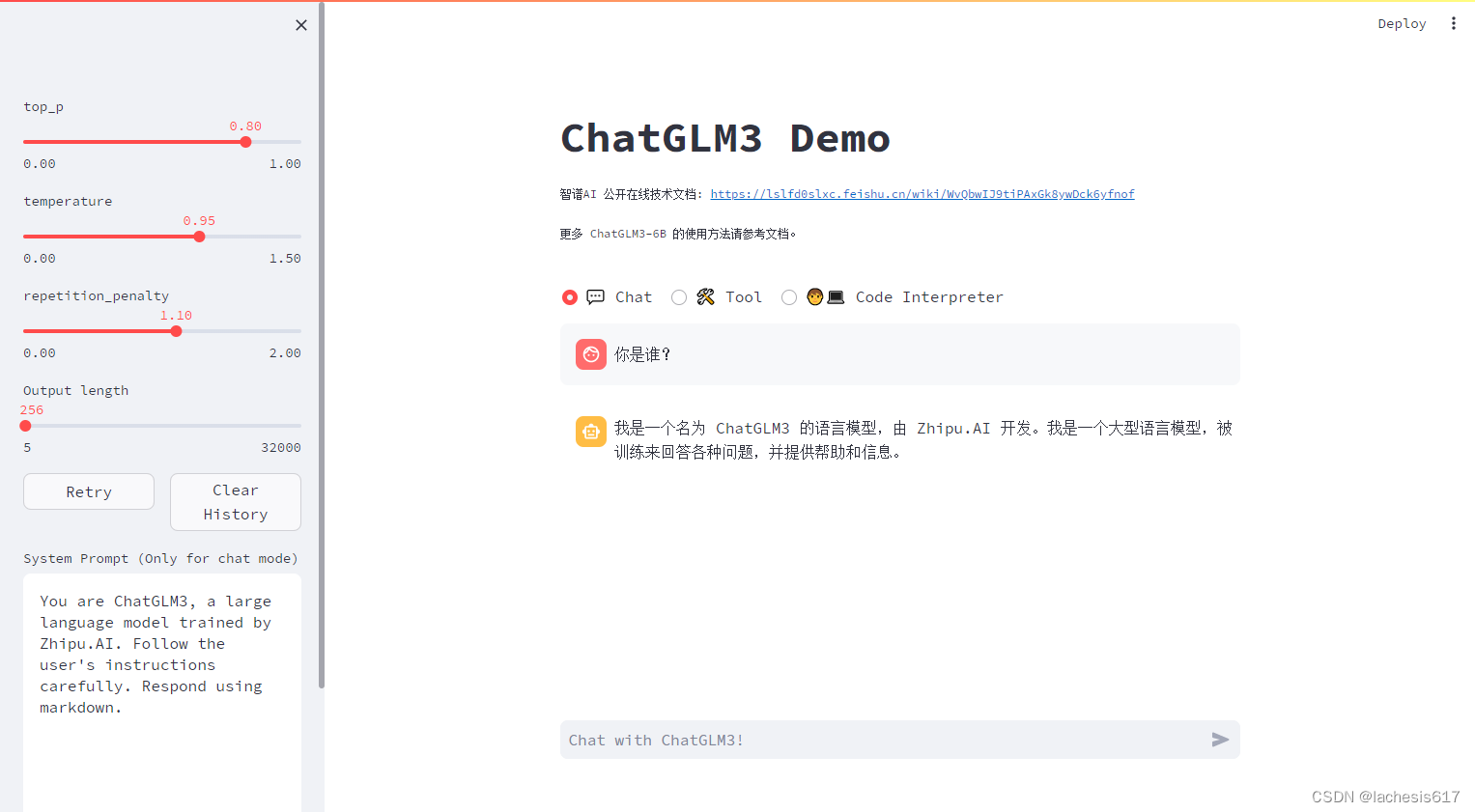Click the temperature maximum 1.50
This screenshot has width=1475, height=812.
(x=285, y=259)
